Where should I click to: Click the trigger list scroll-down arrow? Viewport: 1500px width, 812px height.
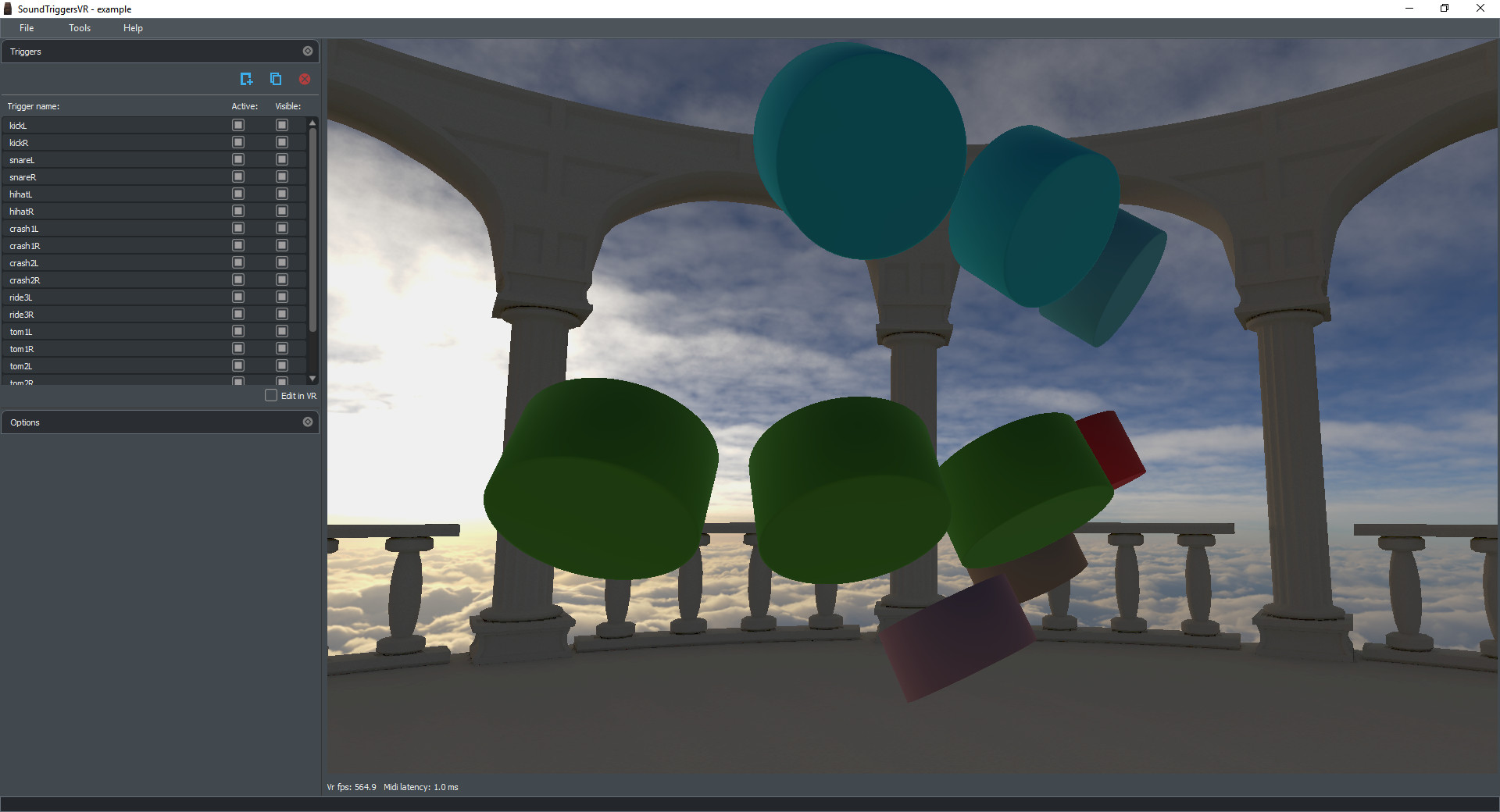(312, 379)
